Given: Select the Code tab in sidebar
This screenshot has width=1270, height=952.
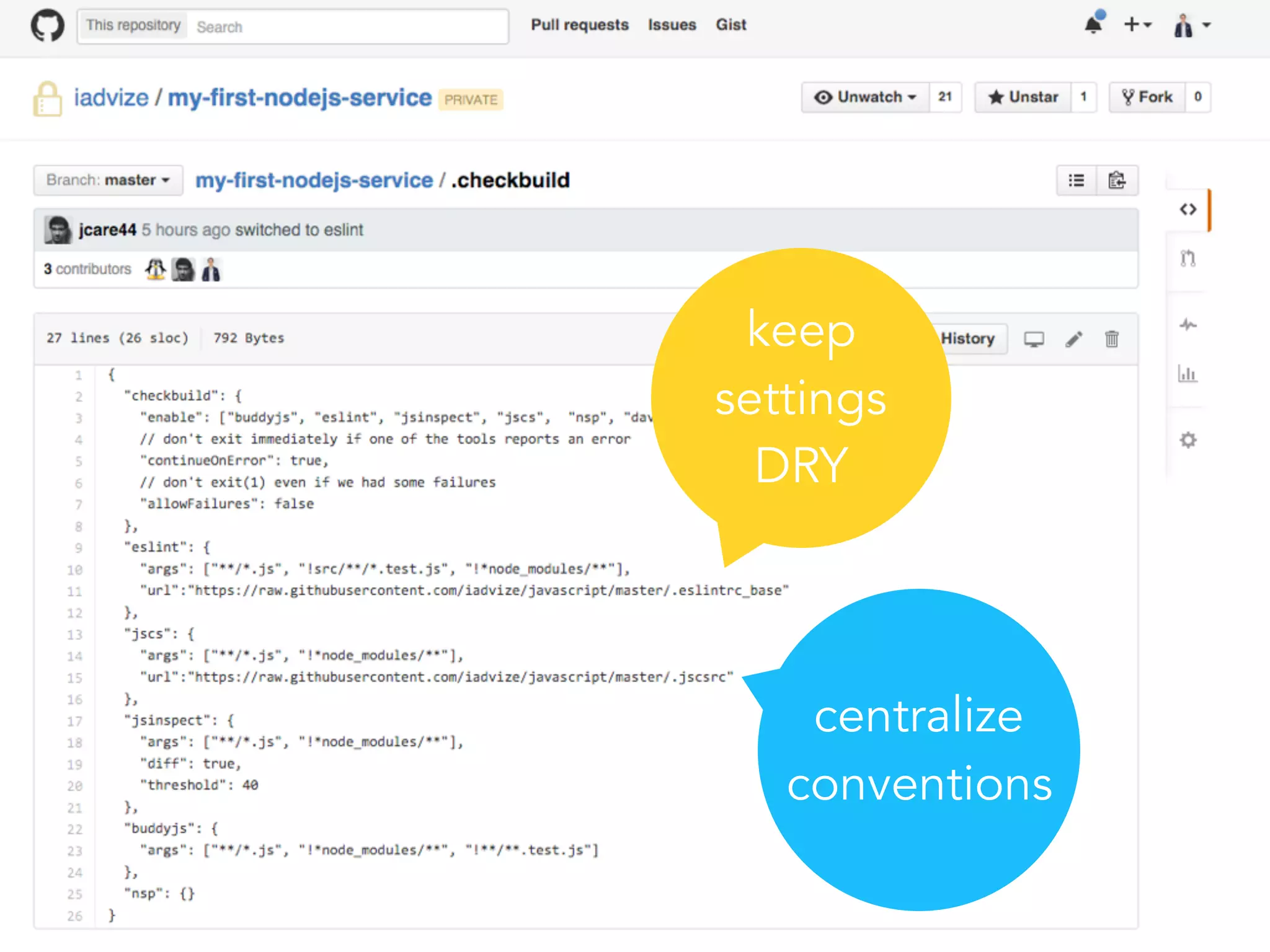Looking at the screenshot, I should 1188,209.
